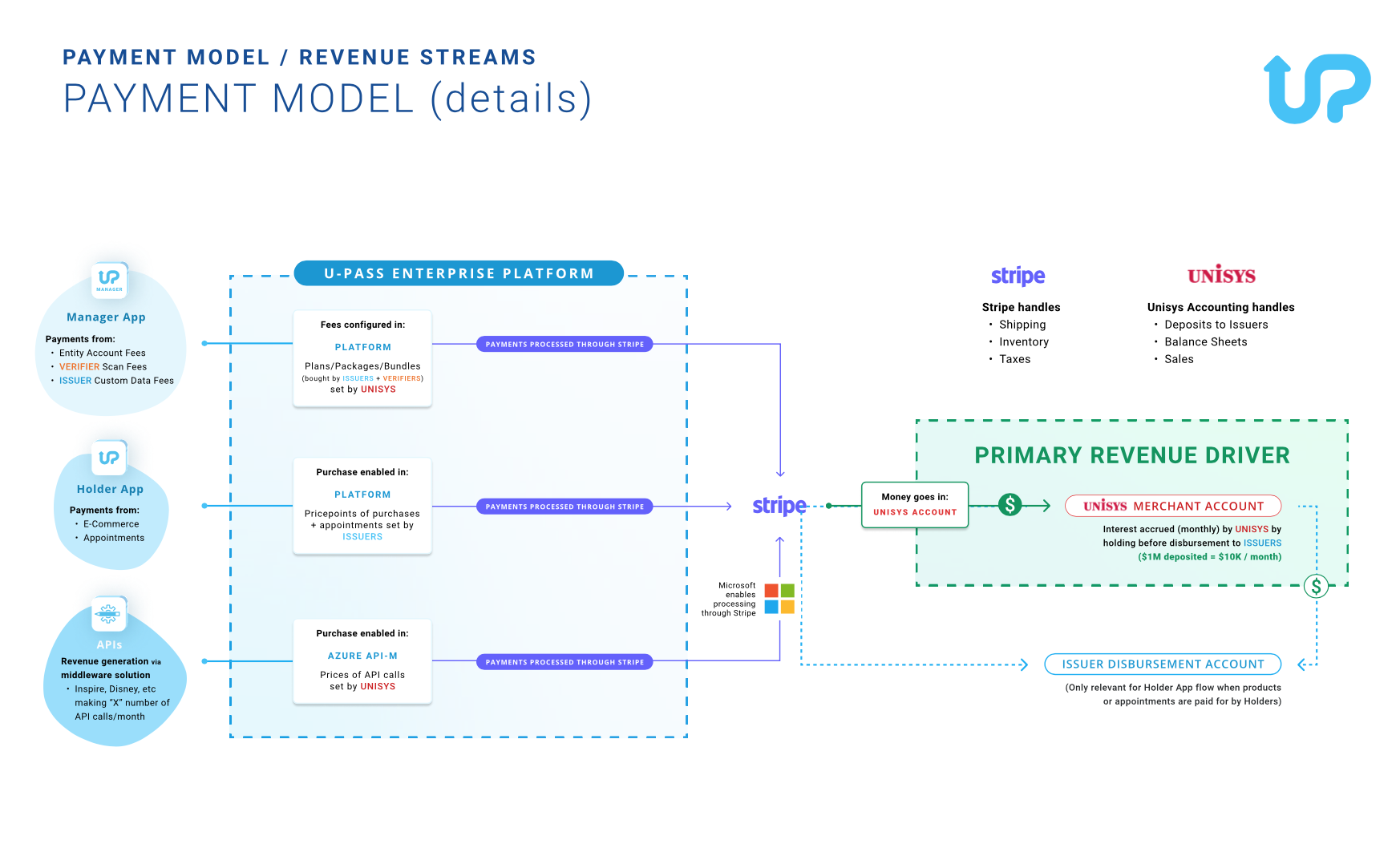The width and height of the screenshot is (1400, 844).
Task: Click the UP logo in top right corner
Action: point(1317,88)
